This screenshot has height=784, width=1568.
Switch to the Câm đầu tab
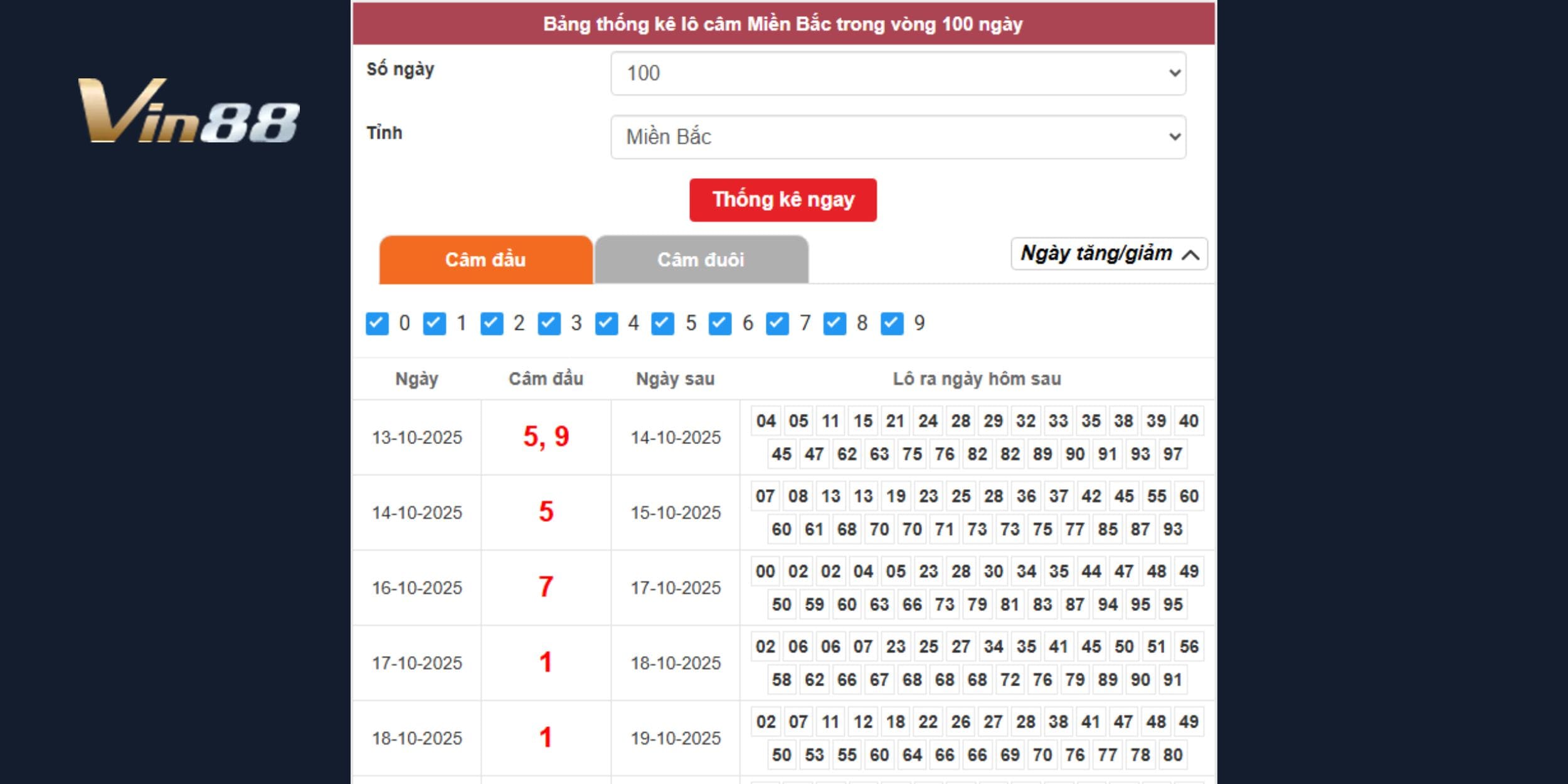485,260
